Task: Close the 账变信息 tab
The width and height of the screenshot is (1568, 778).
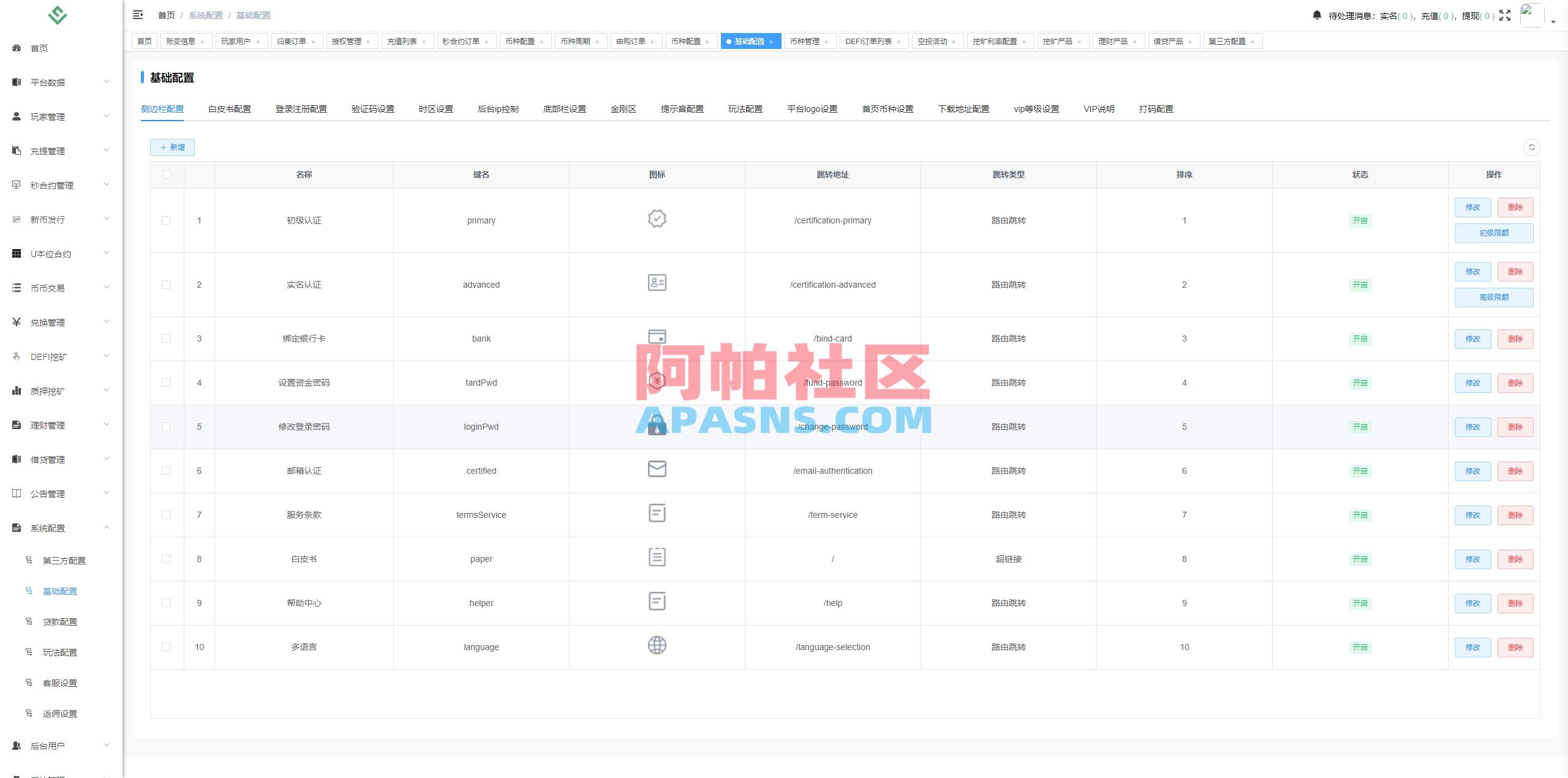Action: tap(202, 42)
